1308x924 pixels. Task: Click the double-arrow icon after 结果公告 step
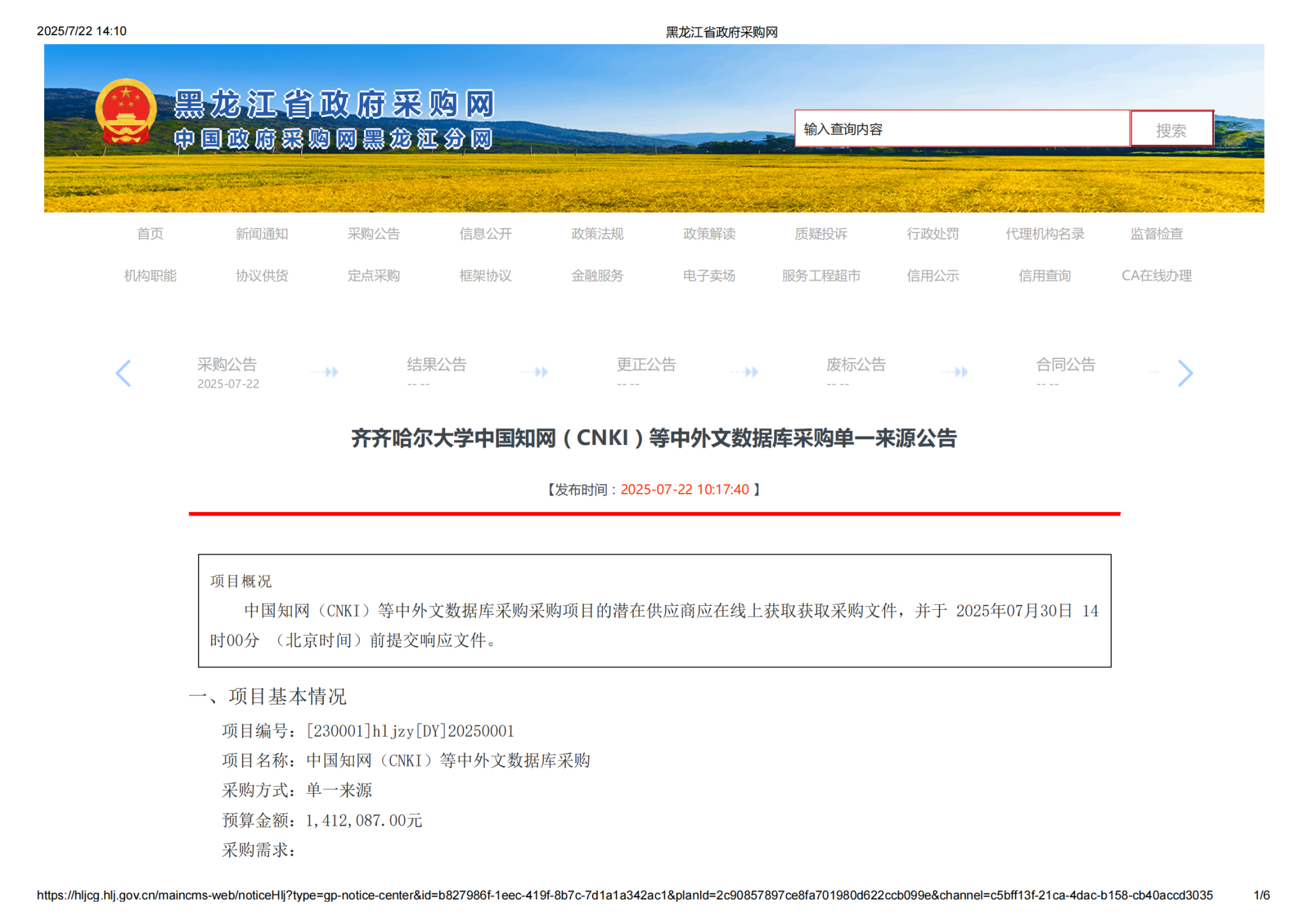click(x=540, y=372)
